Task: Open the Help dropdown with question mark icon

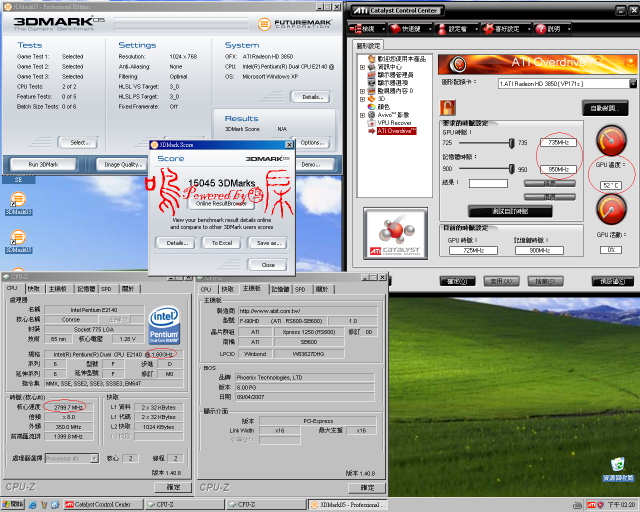Action: tap(553, 29)
